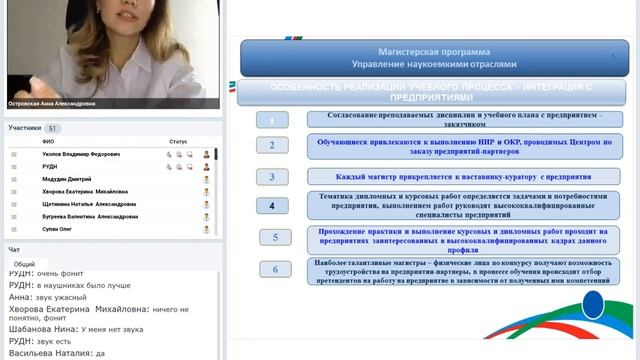Select participant name Бугреева Валентина Александровна
The width and height of the screenshot is (640, 360).
[x=90, y=217]
